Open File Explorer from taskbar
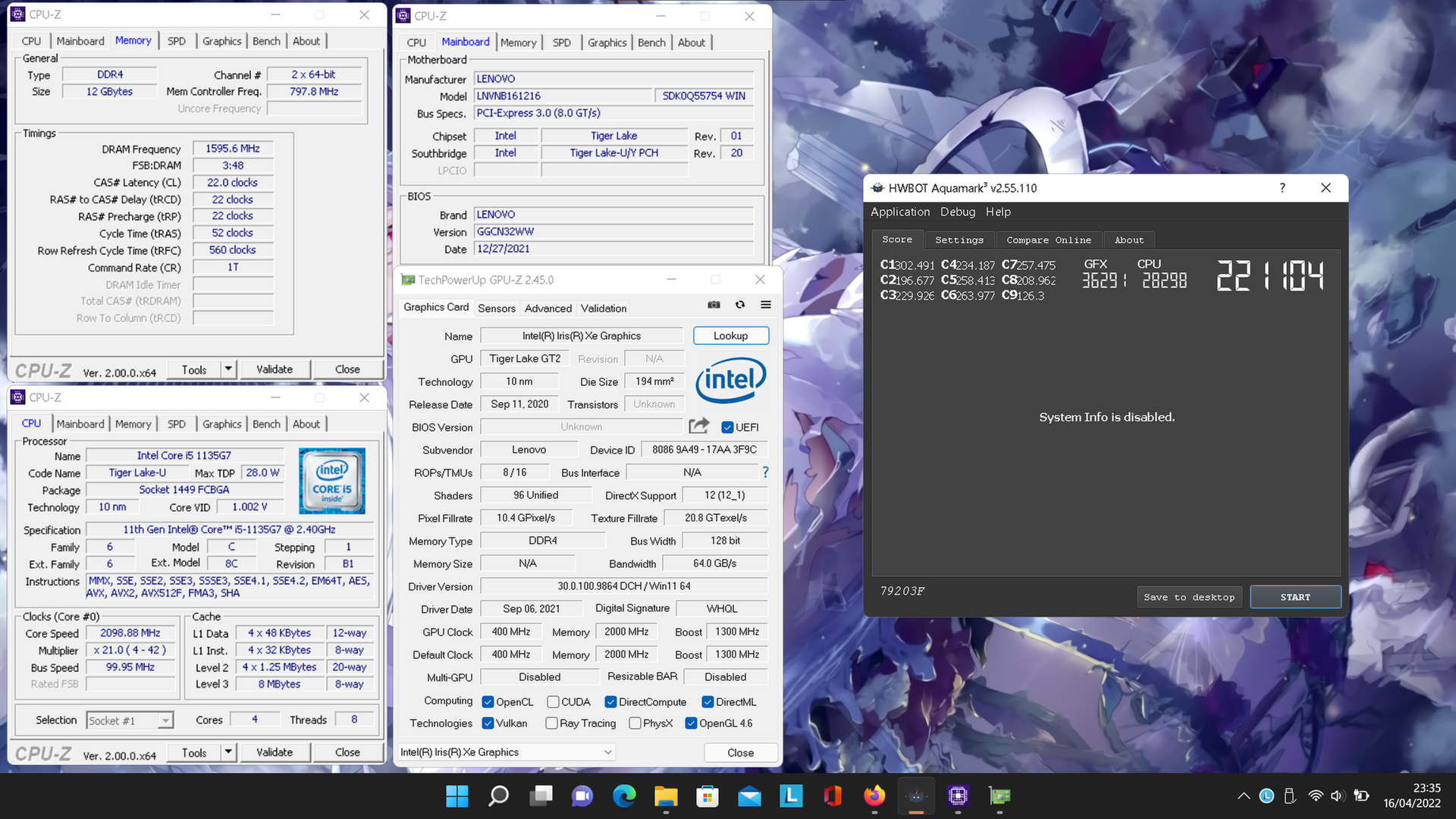Viewport: 1456px width, 819px height. tap(666, 795)
